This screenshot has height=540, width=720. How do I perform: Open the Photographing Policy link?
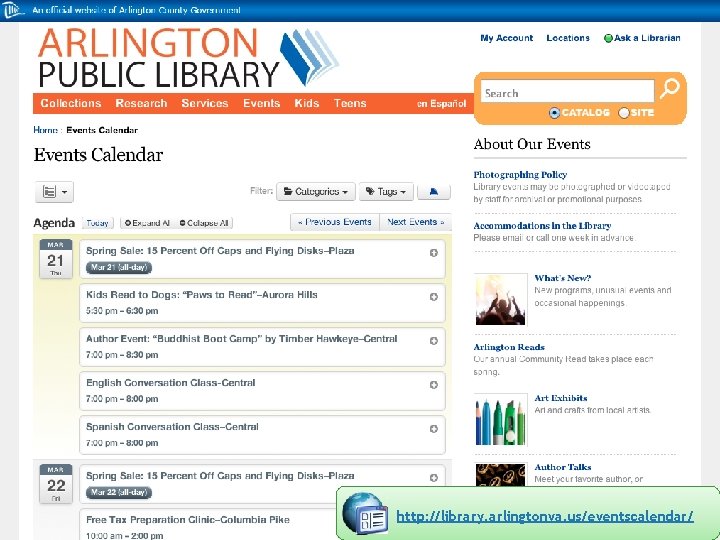coord(520,174)
